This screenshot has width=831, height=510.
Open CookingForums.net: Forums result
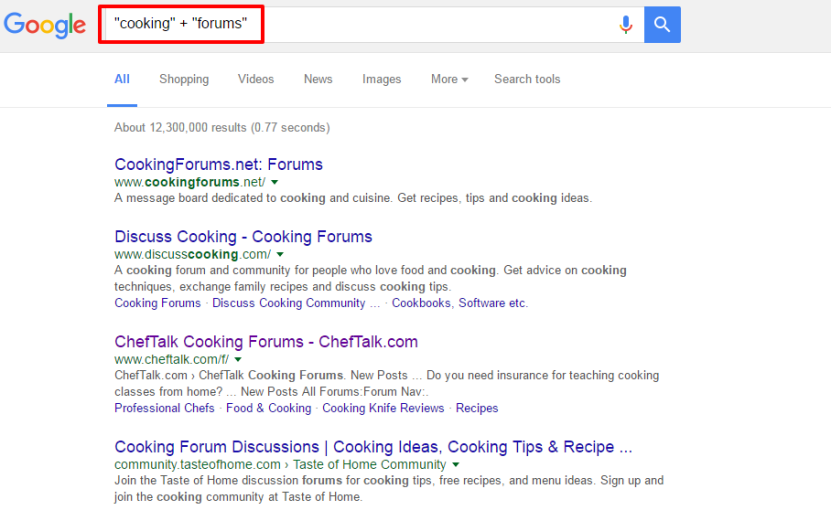[218, 164]
